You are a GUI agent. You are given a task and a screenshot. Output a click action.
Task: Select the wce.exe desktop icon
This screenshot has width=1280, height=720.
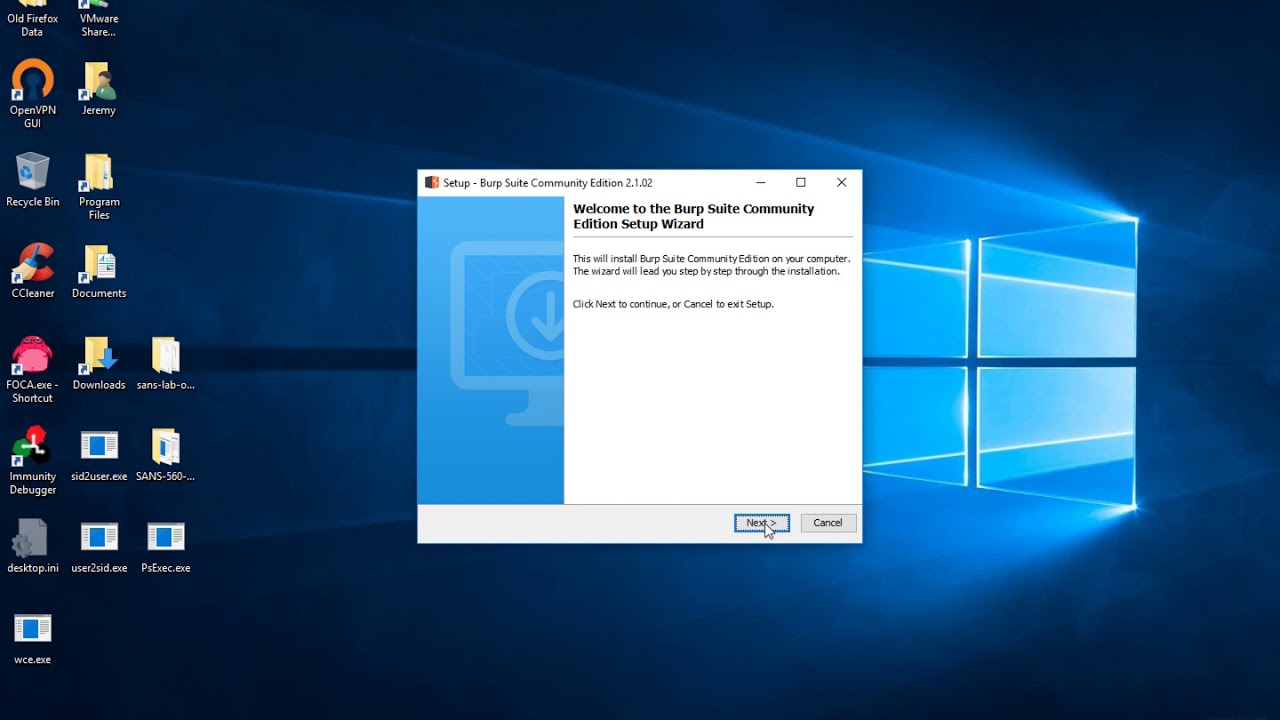[x=32, y=638]
